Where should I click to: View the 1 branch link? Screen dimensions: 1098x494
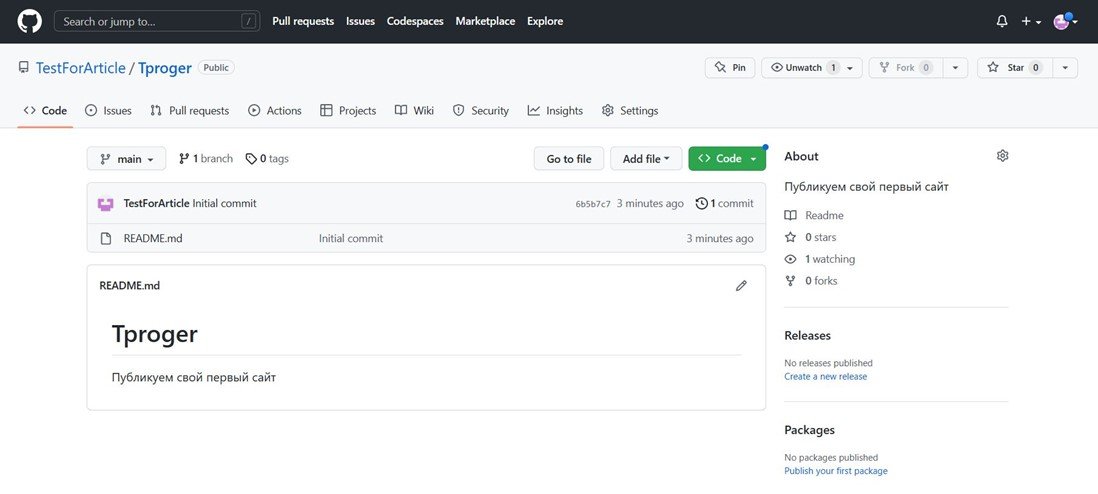click(206, 159)
